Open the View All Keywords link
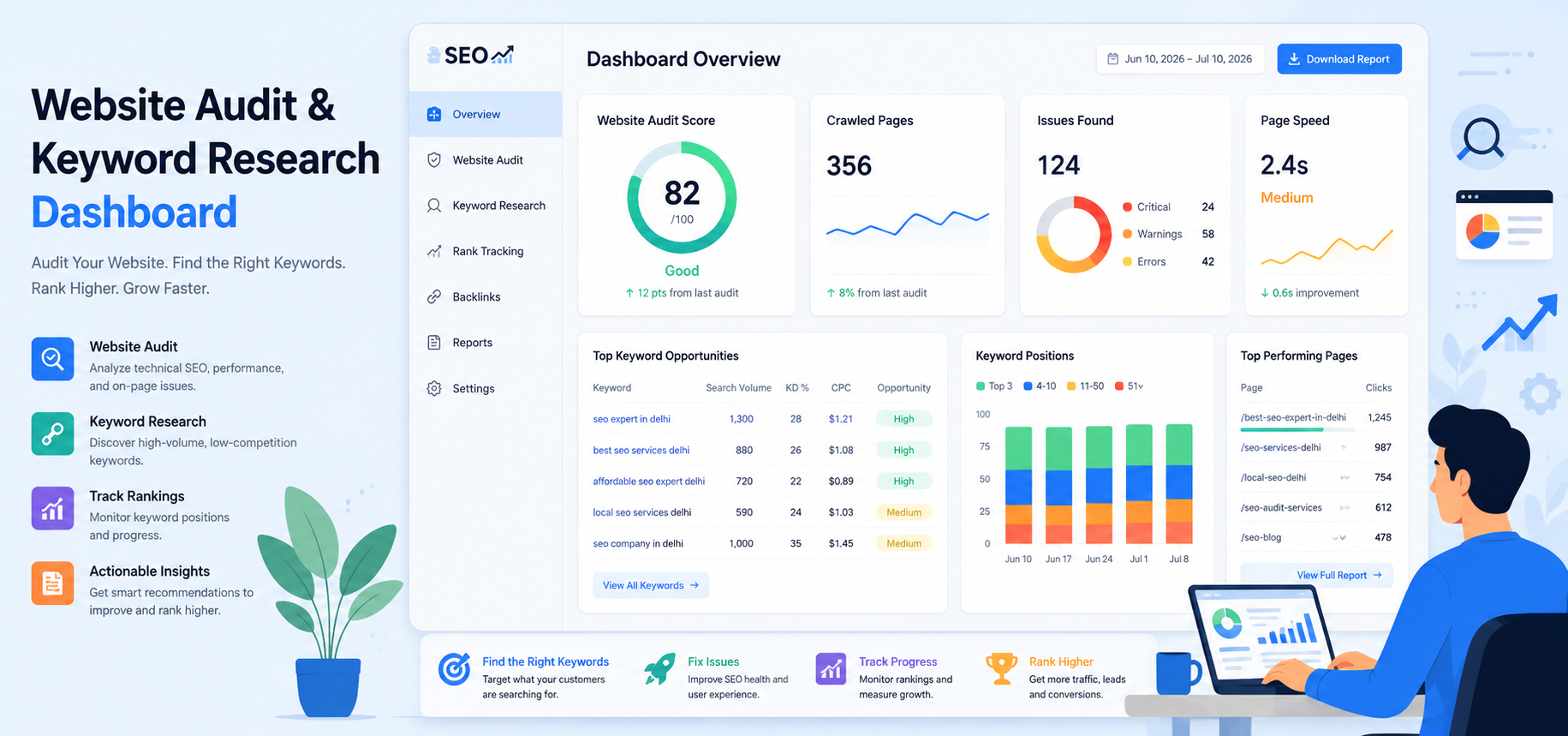The height and width of the screenshot is (736, 1568). point(651,585)
